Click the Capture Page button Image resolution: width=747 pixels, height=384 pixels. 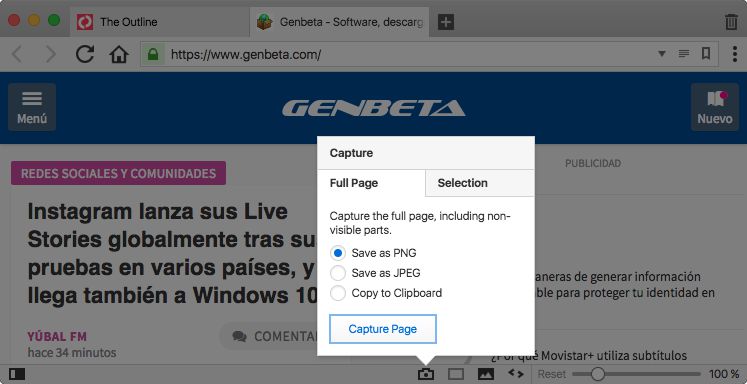tap(383, 329)
